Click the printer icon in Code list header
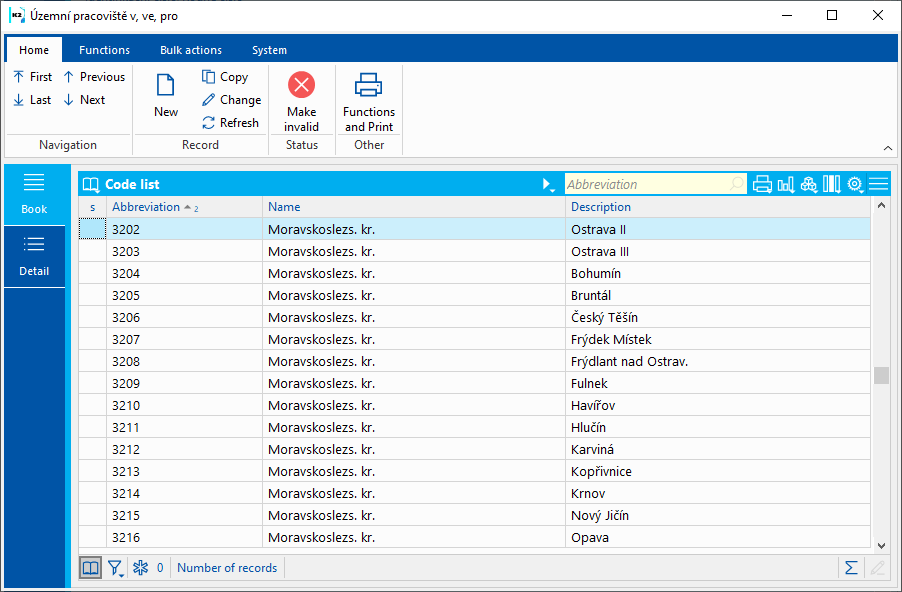The height and width of the screenshot is (592, 902). (x=762, y=184)
